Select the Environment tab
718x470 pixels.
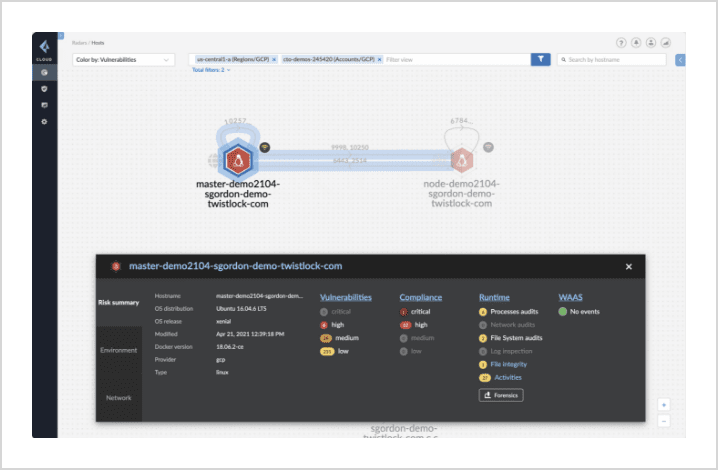pos(119,350)
